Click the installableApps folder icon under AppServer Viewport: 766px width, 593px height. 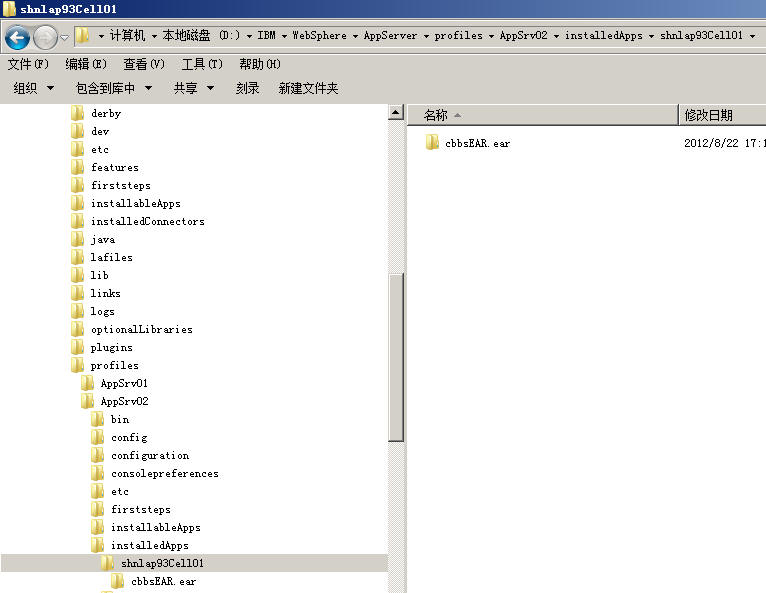[x=77, y=203]
